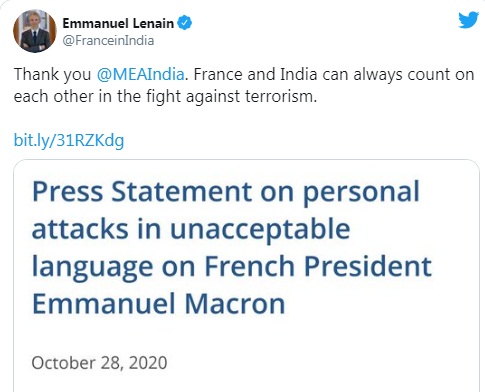Click 'France and India can always count on'

tap(334, 74)
